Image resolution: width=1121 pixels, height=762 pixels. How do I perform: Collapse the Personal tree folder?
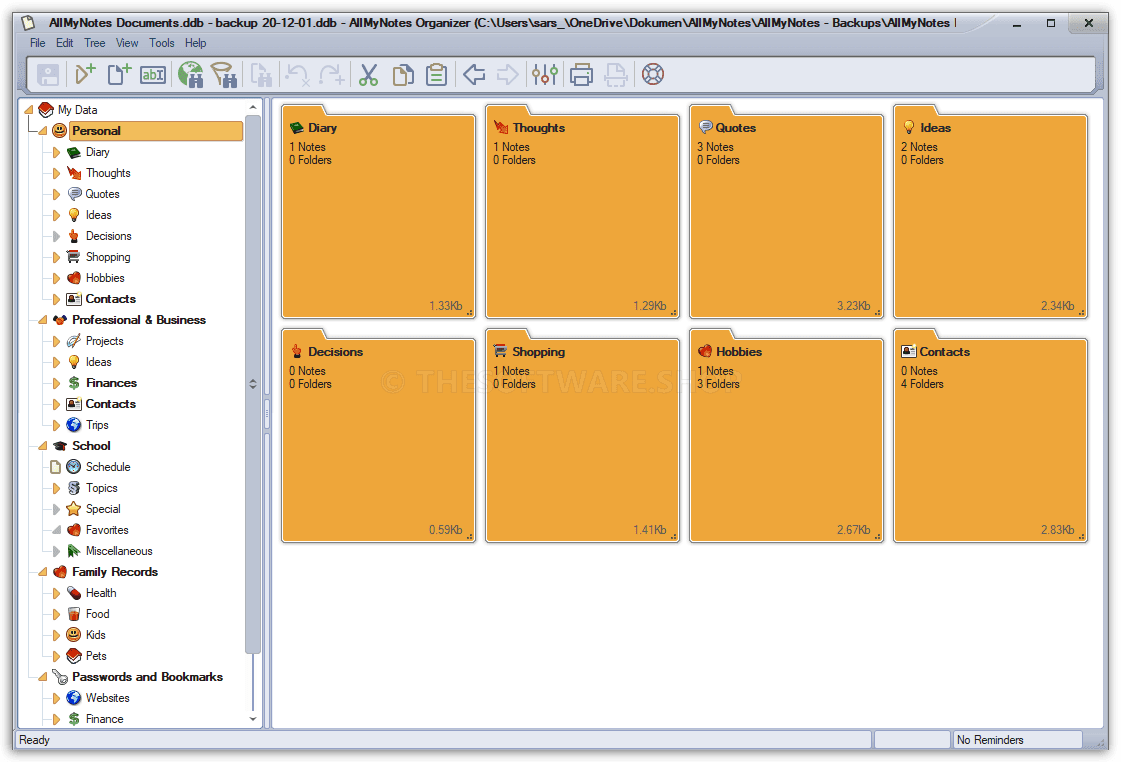[42, 131]
